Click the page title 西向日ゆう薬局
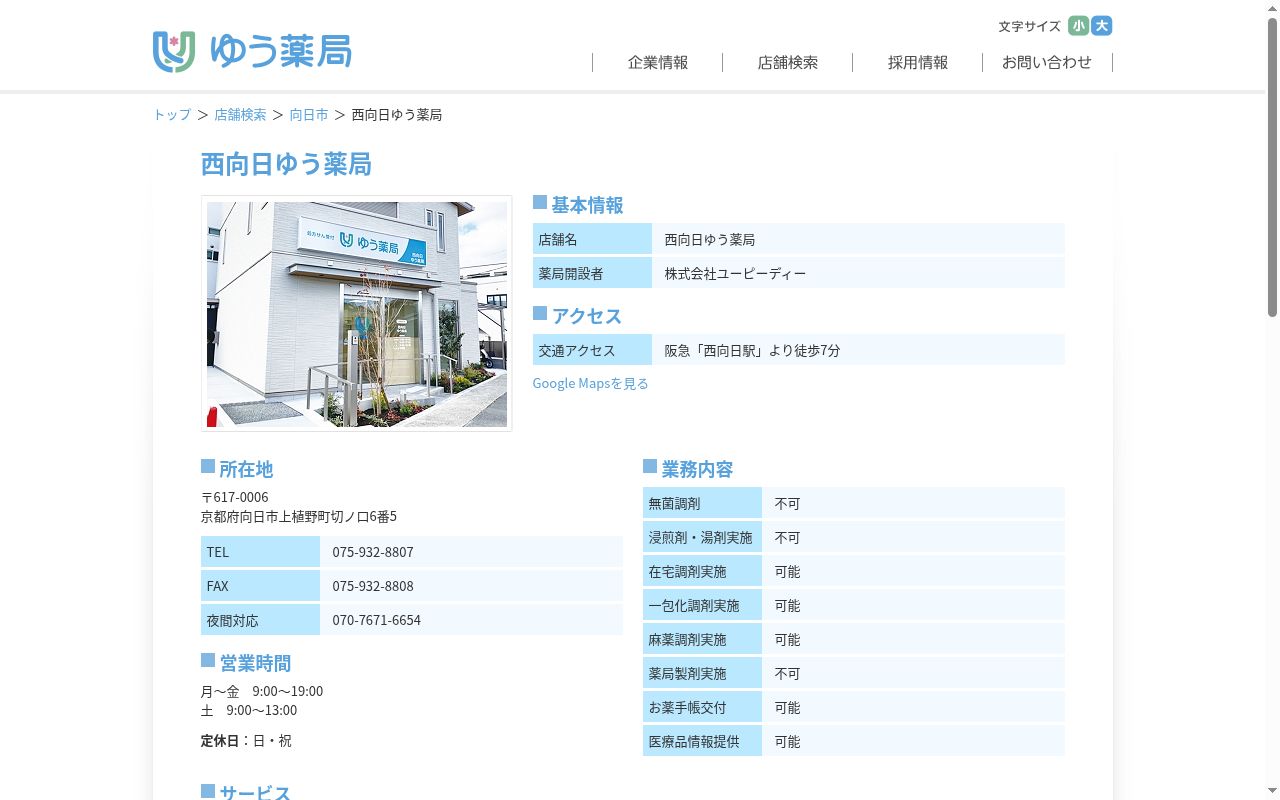Viewport: 1280px width, 800px height. [x=286, y=164]
